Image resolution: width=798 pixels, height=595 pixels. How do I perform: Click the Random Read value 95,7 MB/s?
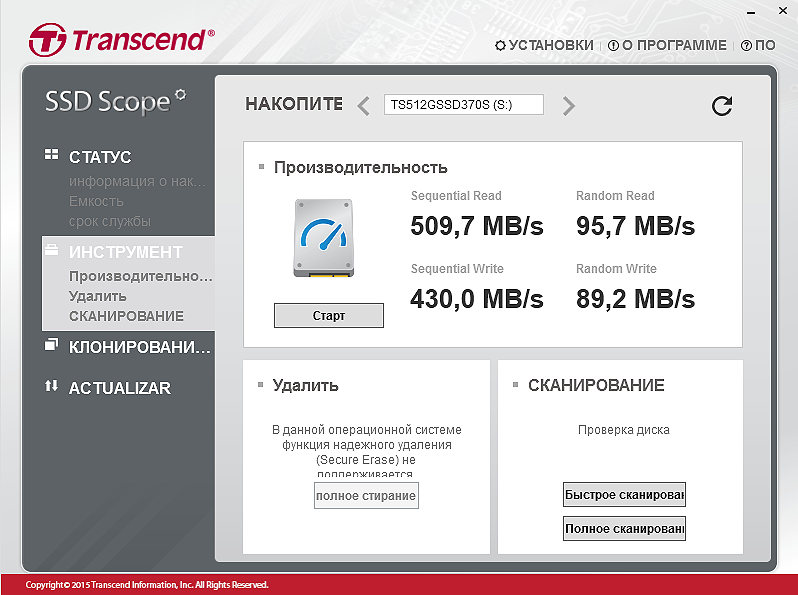(635, 226)
